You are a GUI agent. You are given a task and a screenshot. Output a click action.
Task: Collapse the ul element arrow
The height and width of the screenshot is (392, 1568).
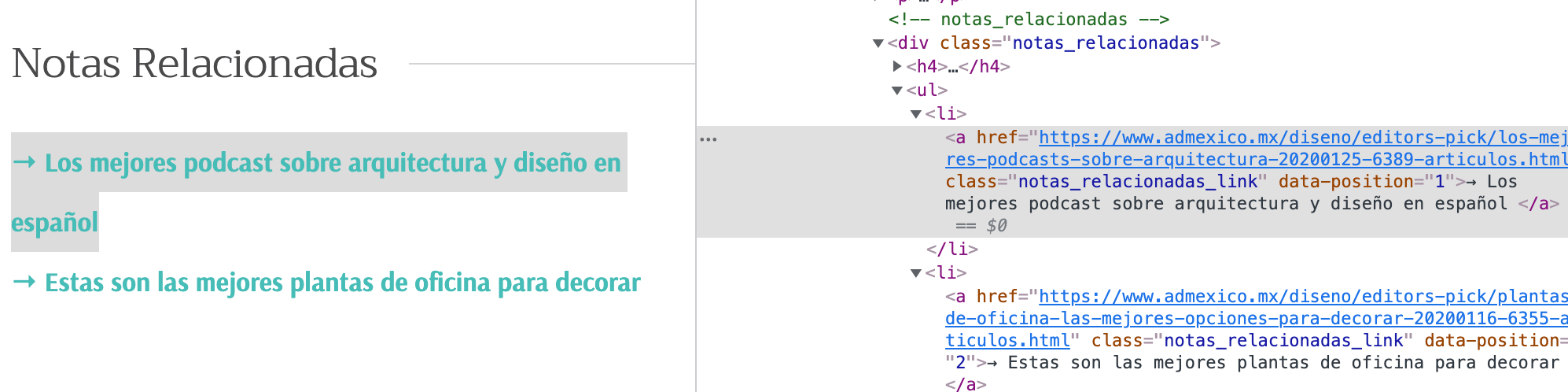[897, 91]
